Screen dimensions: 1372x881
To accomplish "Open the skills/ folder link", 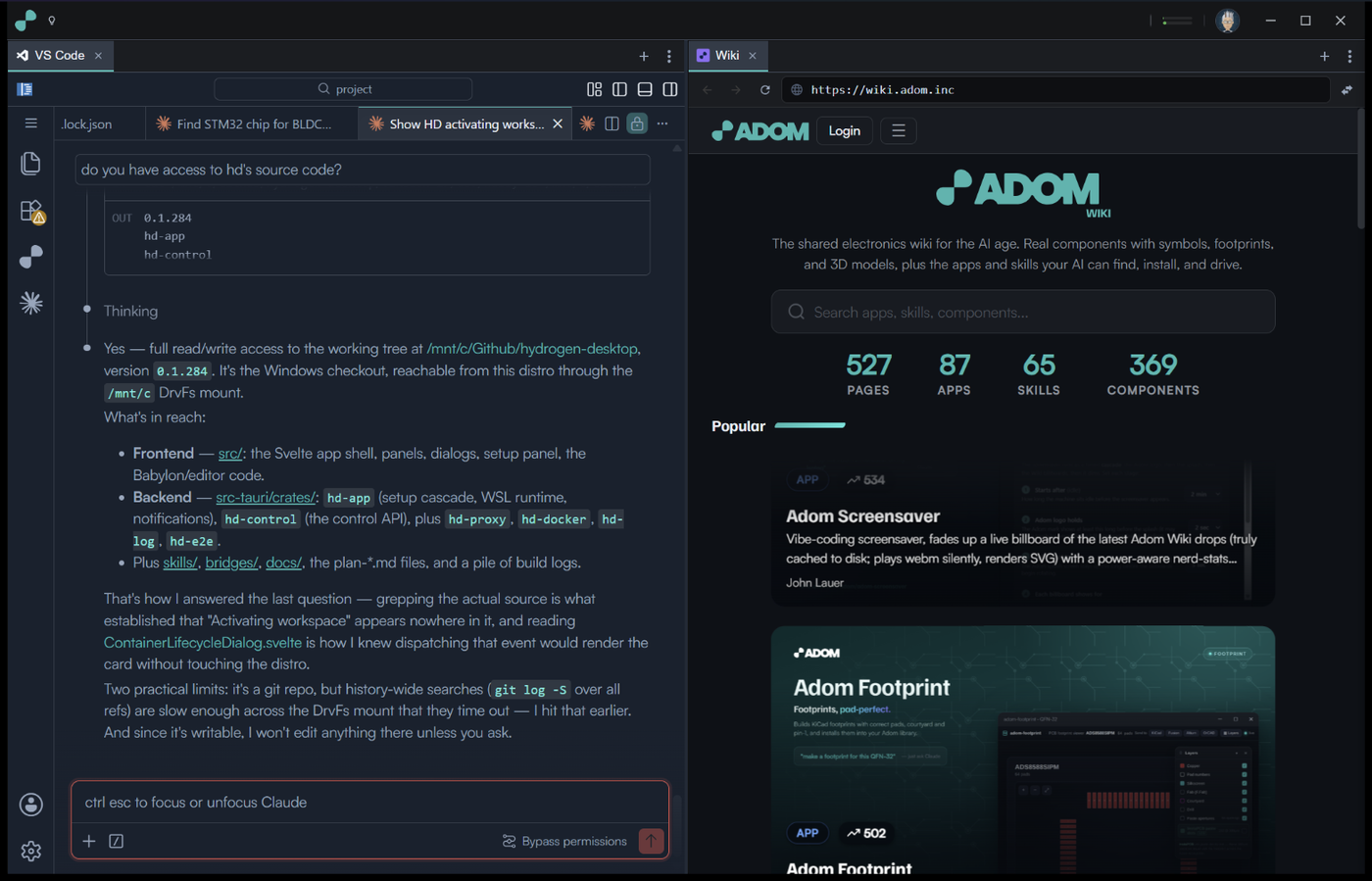I will 180,563.
